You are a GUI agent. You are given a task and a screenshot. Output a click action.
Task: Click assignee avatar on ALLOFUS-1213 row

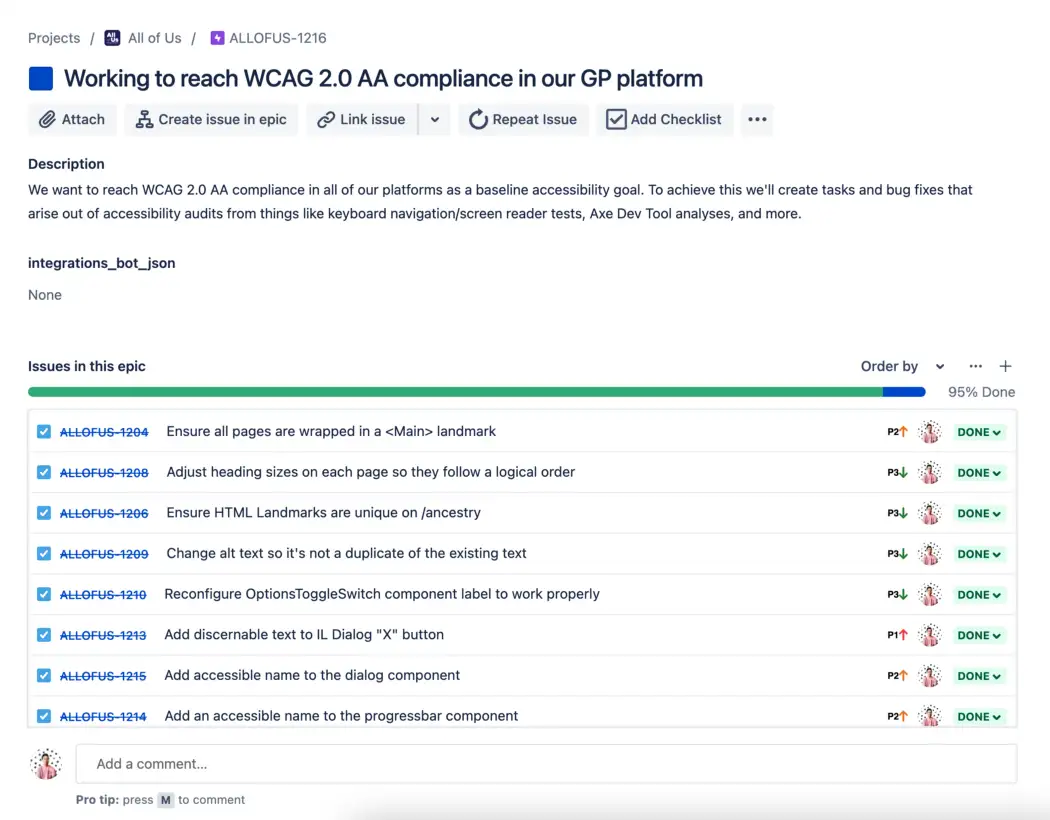[929, 635]
